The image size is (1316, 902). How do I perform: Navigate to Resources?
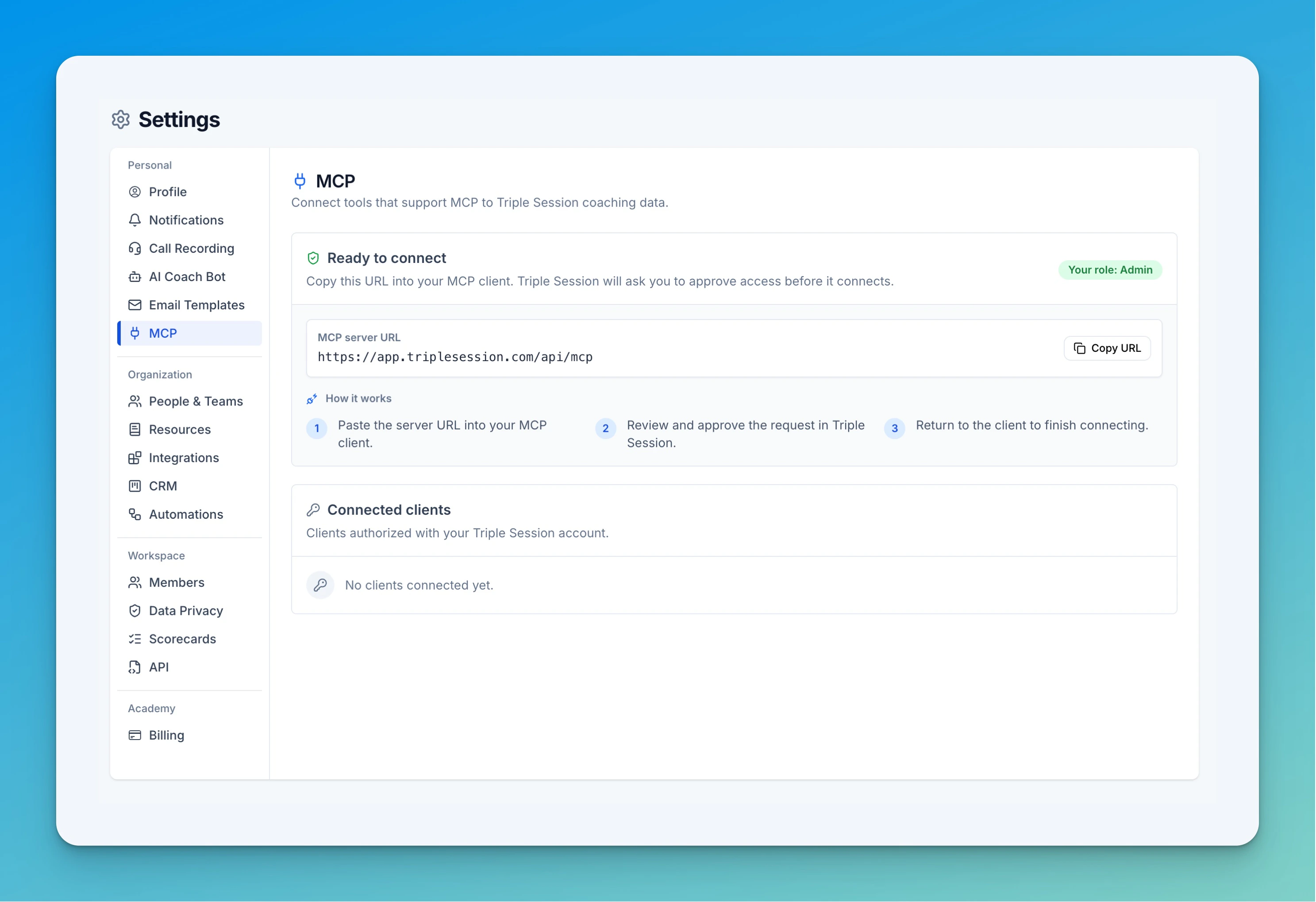click(x=190, y=430)
